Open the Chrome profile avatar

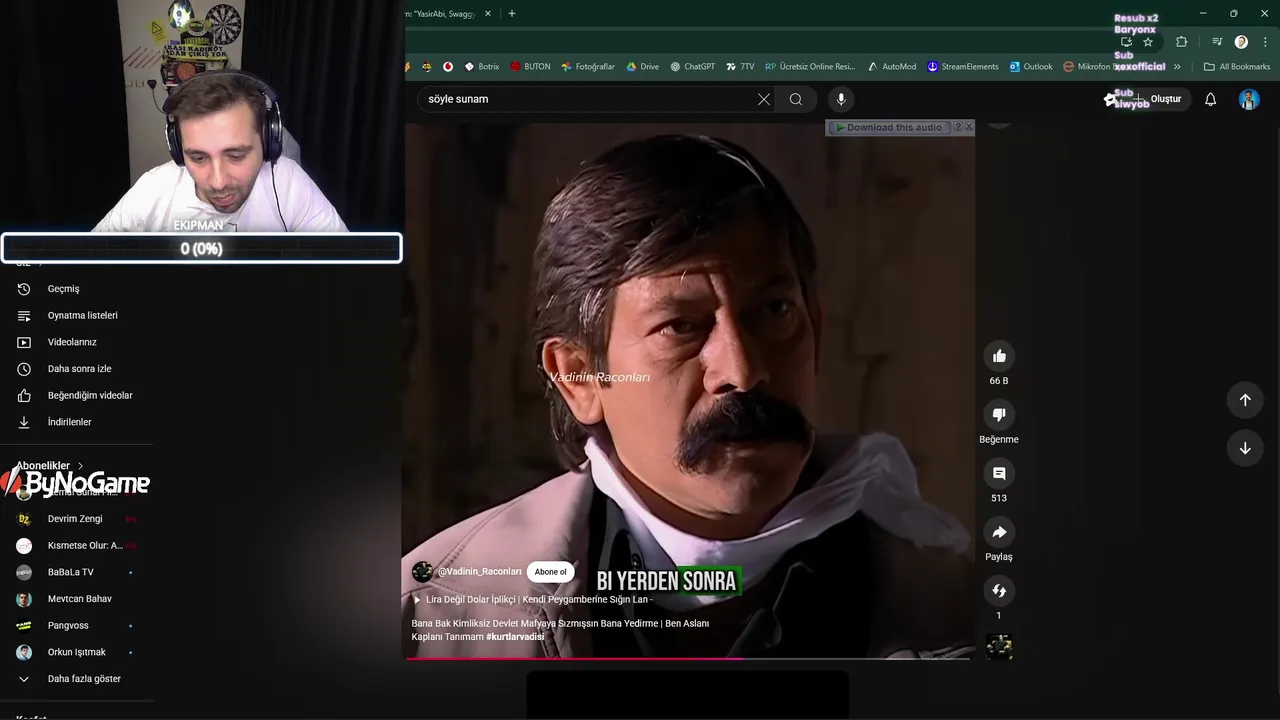1241,42
